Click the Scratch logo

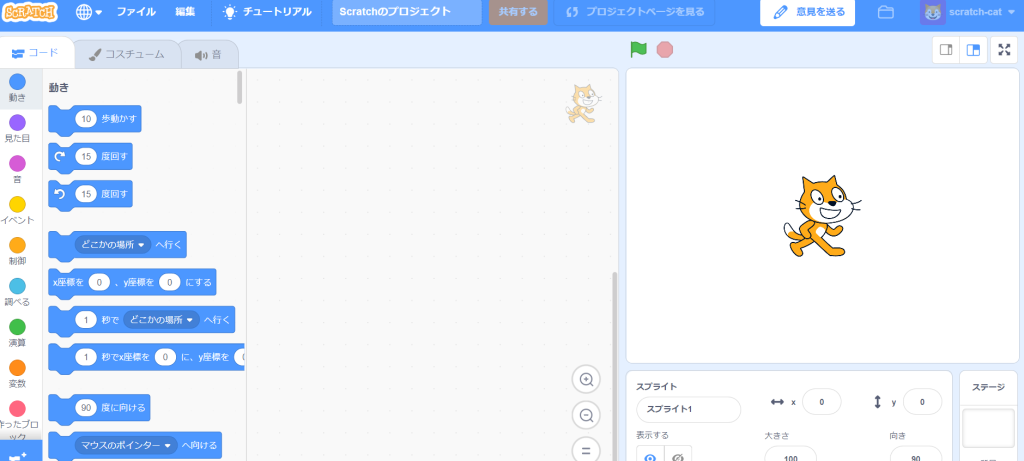click(x=30, y=12)
